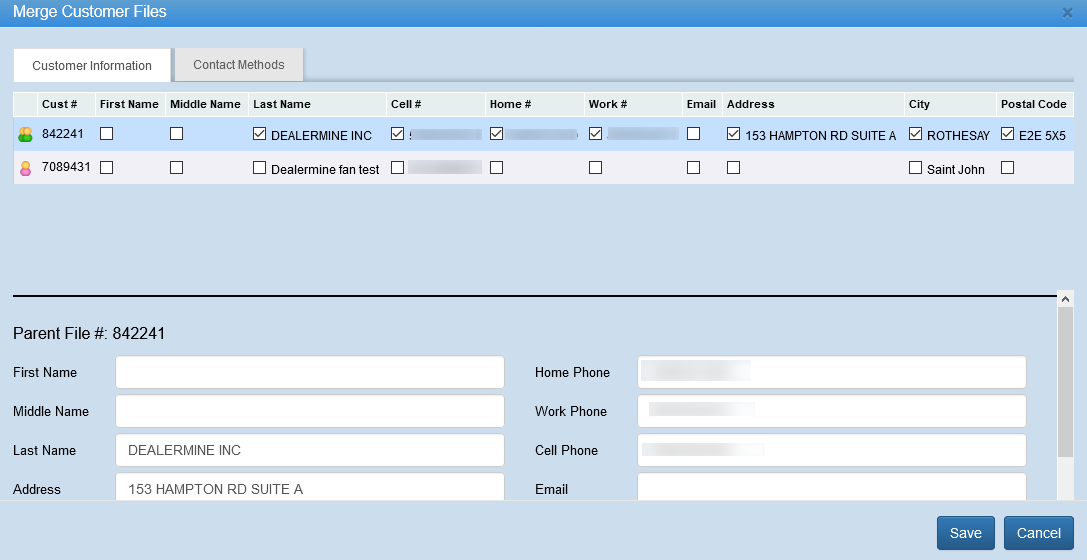Save the merged customer file
The width and height of the screenshot is (1087, 560).
965,533
